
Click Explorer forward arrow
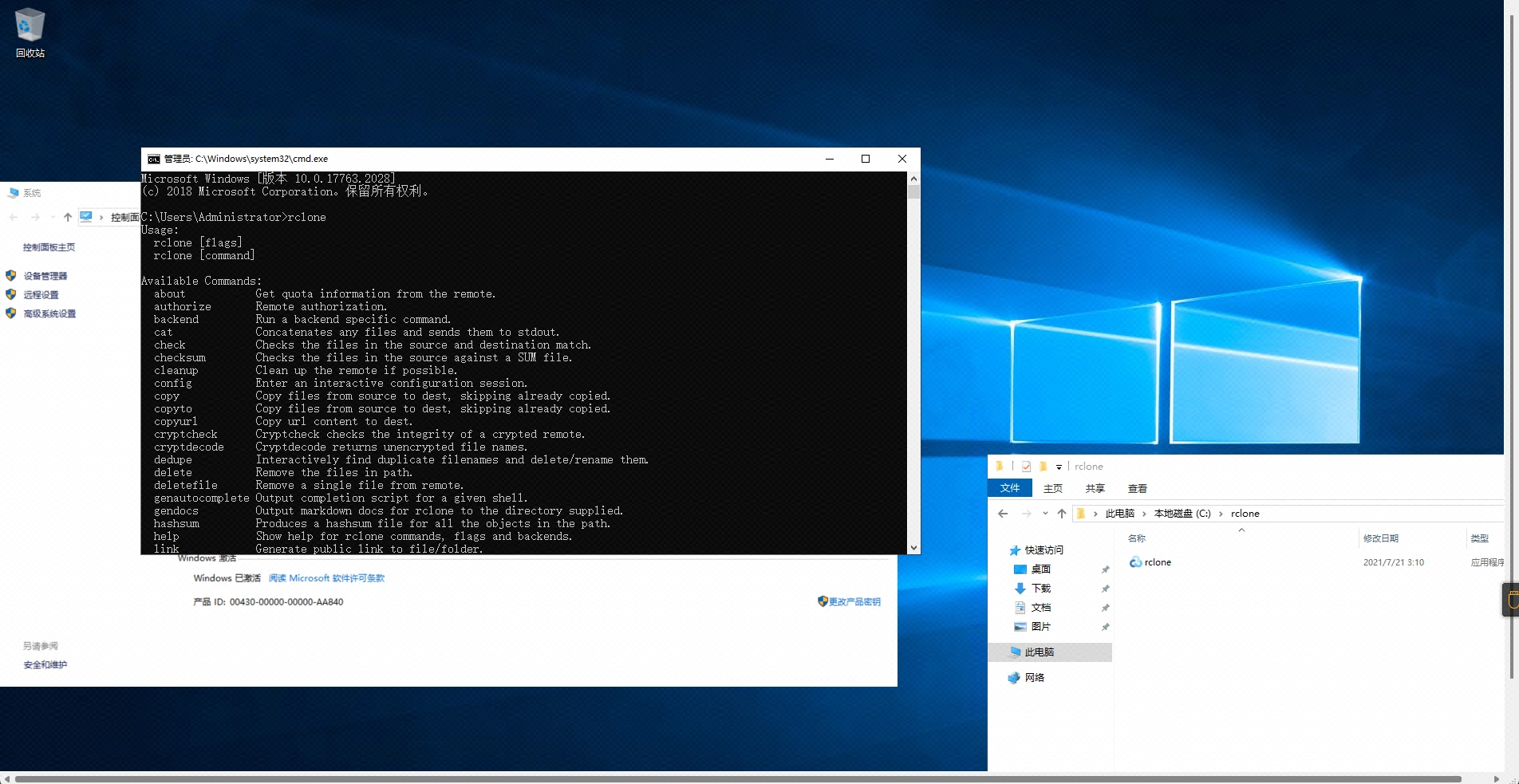pyautogui.click(x=1027, y=514)
